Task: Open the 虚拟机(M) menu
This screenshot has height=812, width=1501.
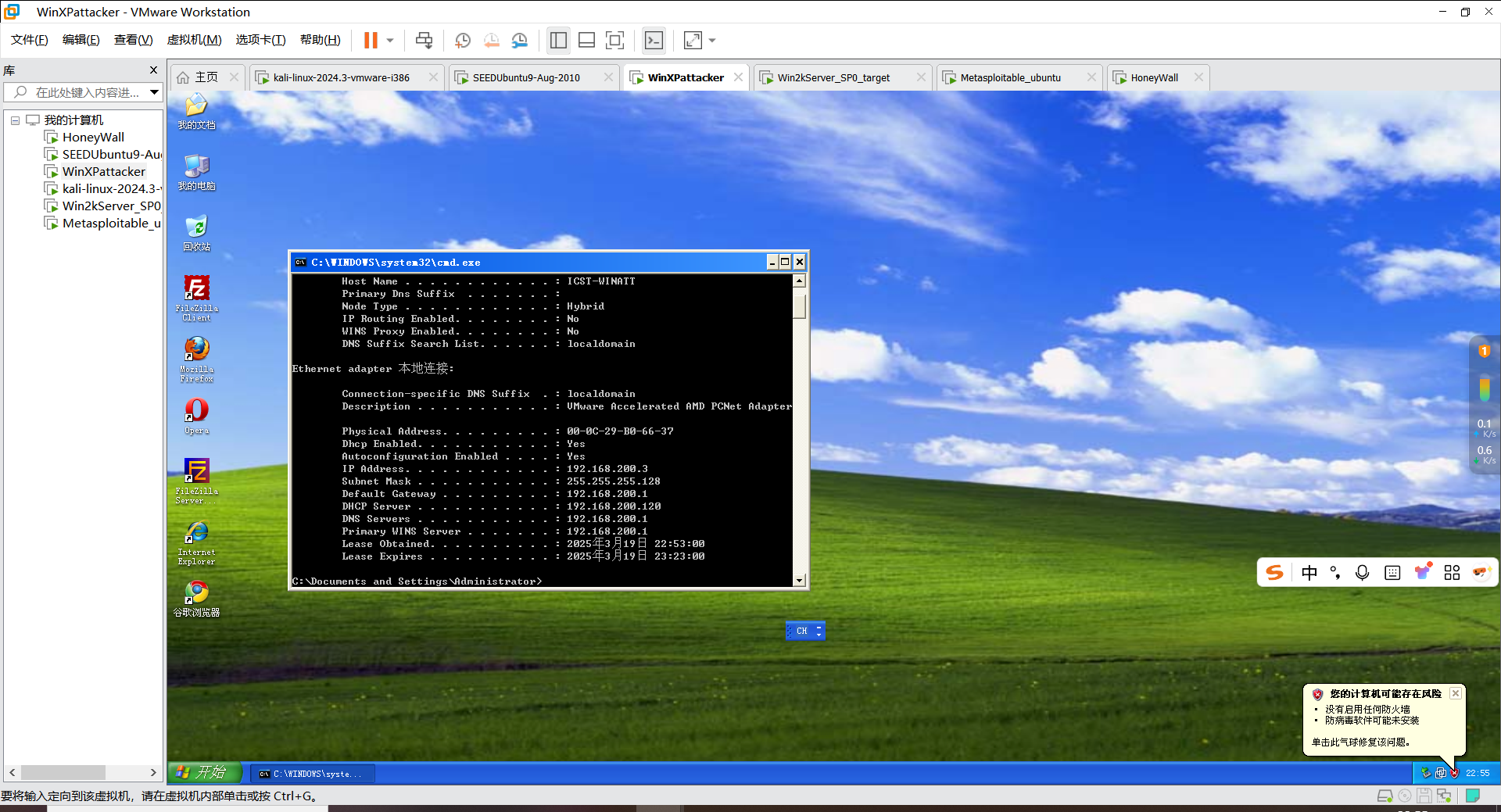Action: pos(194,40)
